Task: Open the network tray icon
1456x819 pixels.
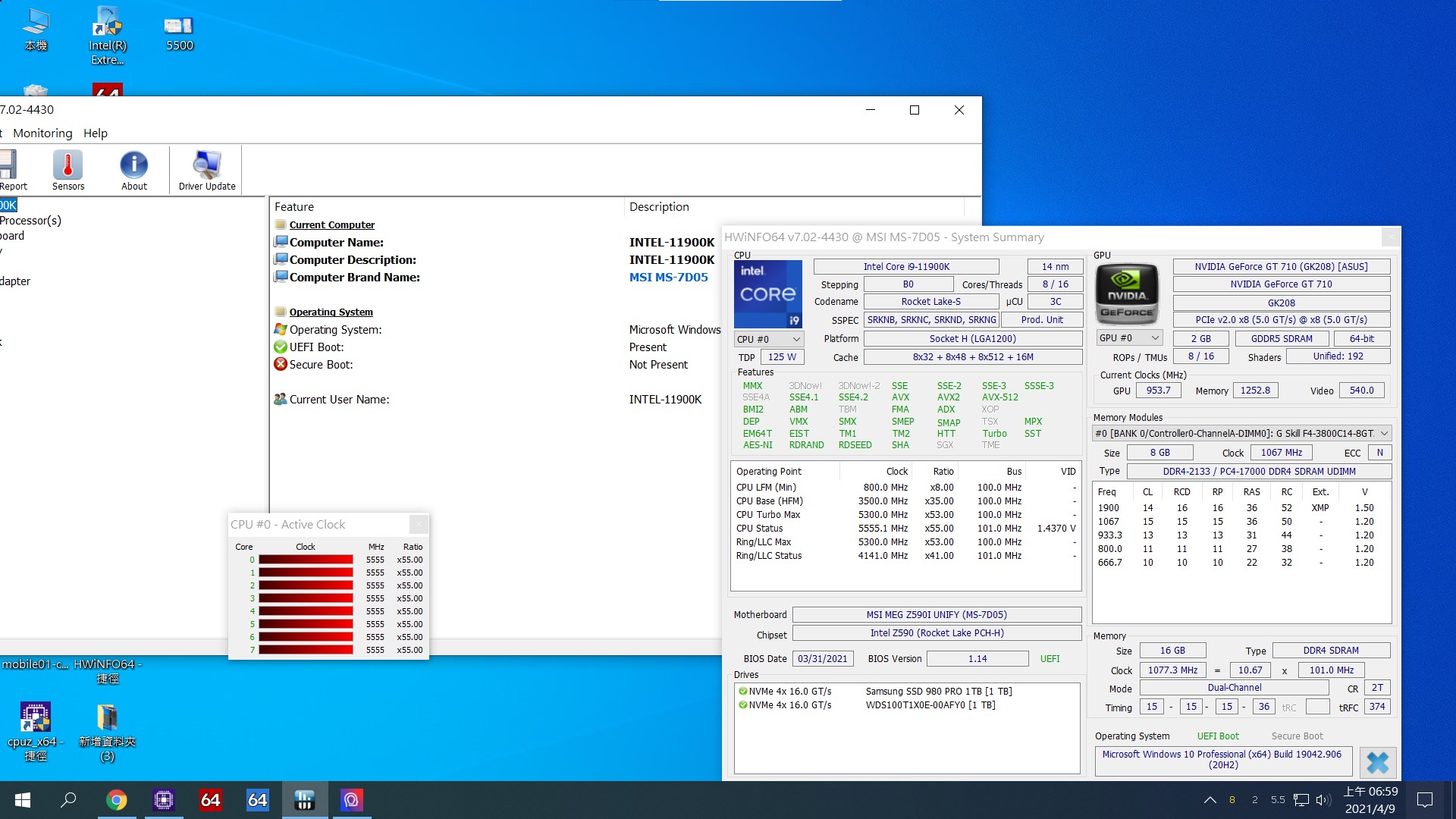Action: (1301, 800)
